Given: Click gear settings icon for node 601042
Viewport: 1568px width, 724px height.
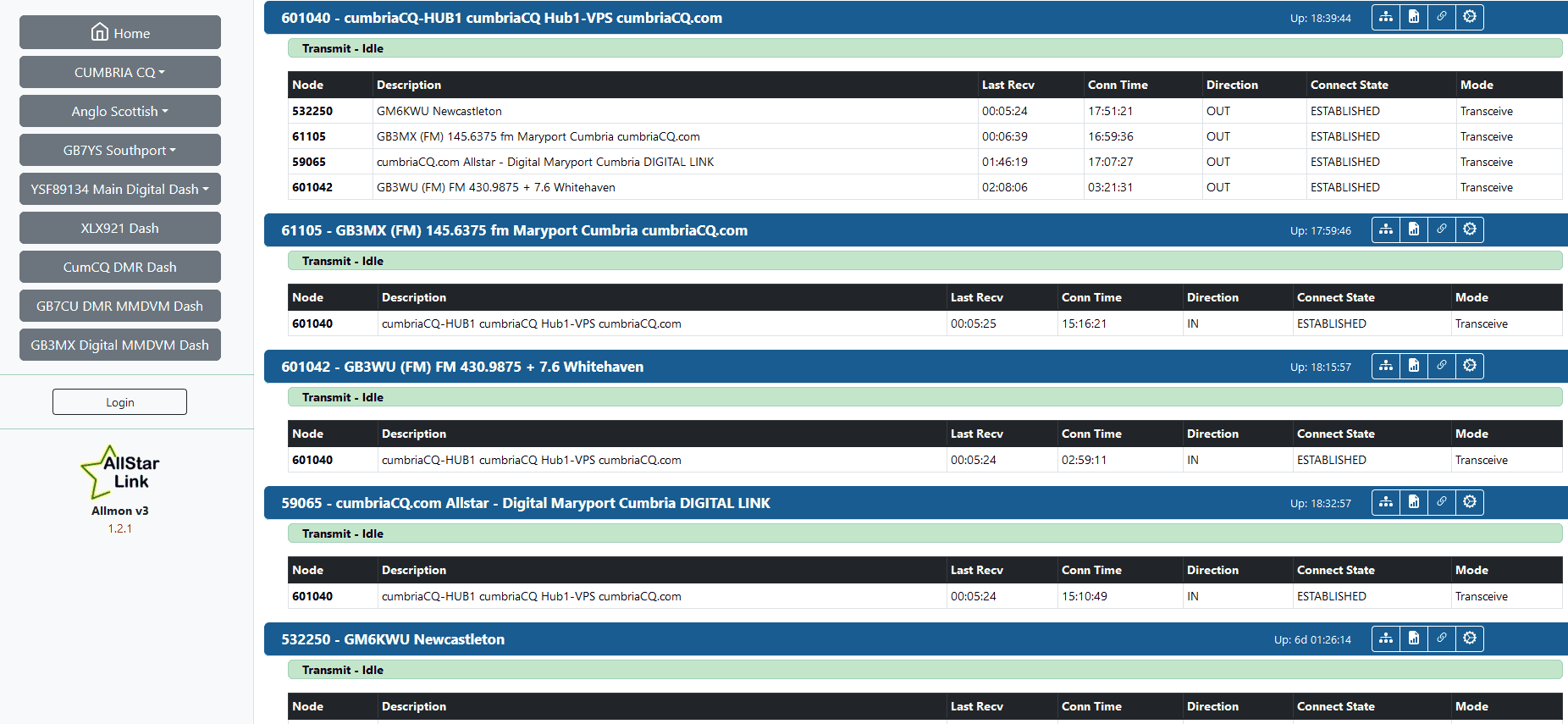Looking at the screenshot, I should pos(1470,366).
